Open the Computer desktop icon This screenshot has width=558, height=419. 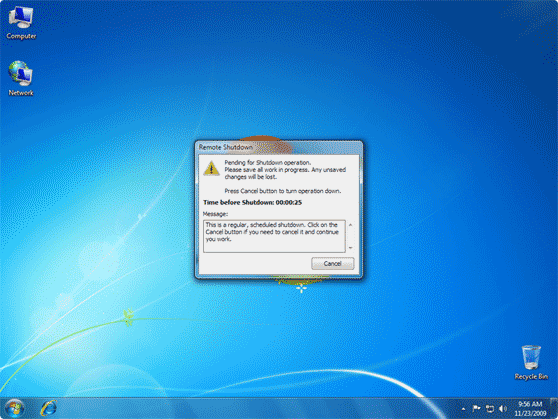coord(21,23)
